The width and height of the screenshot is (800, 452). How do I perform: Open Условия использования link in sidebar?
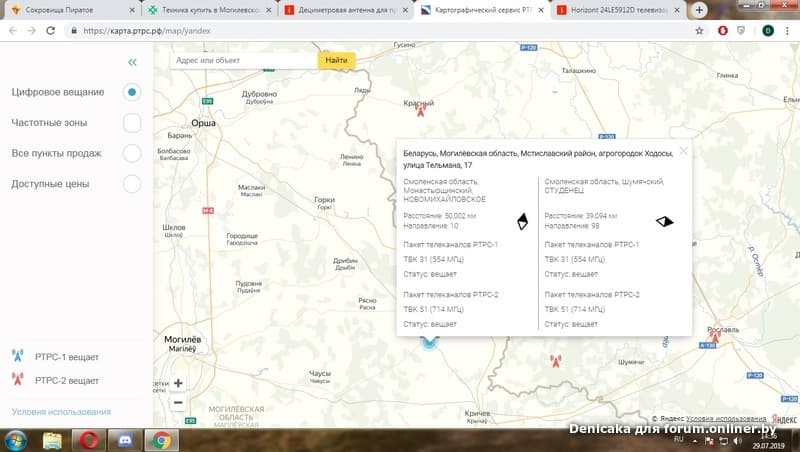pyautogui.click(x=61, y=412)
